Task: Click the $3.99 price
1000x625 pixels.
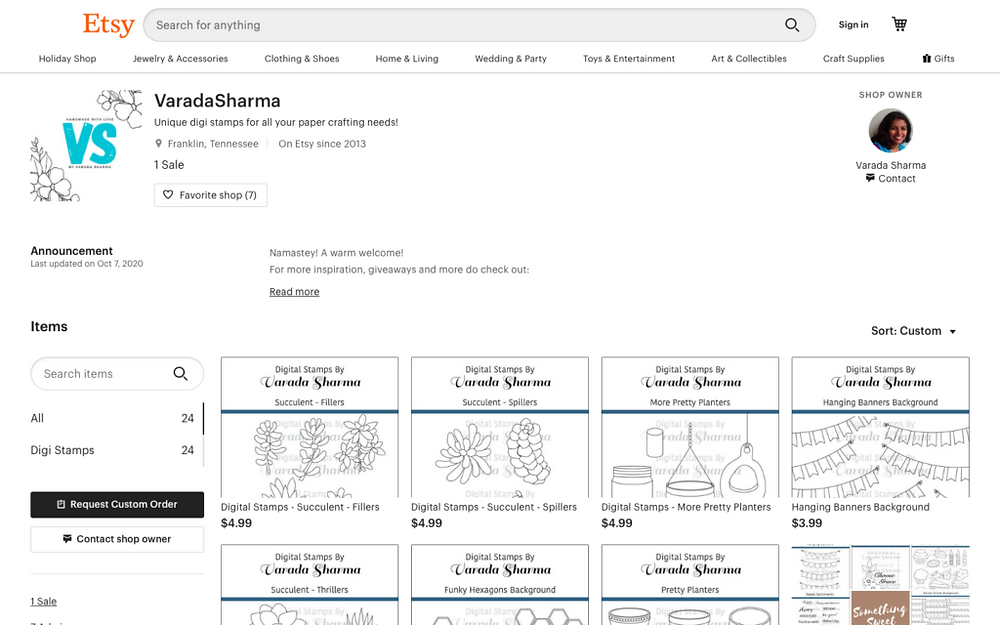Action: click(807, 523)
